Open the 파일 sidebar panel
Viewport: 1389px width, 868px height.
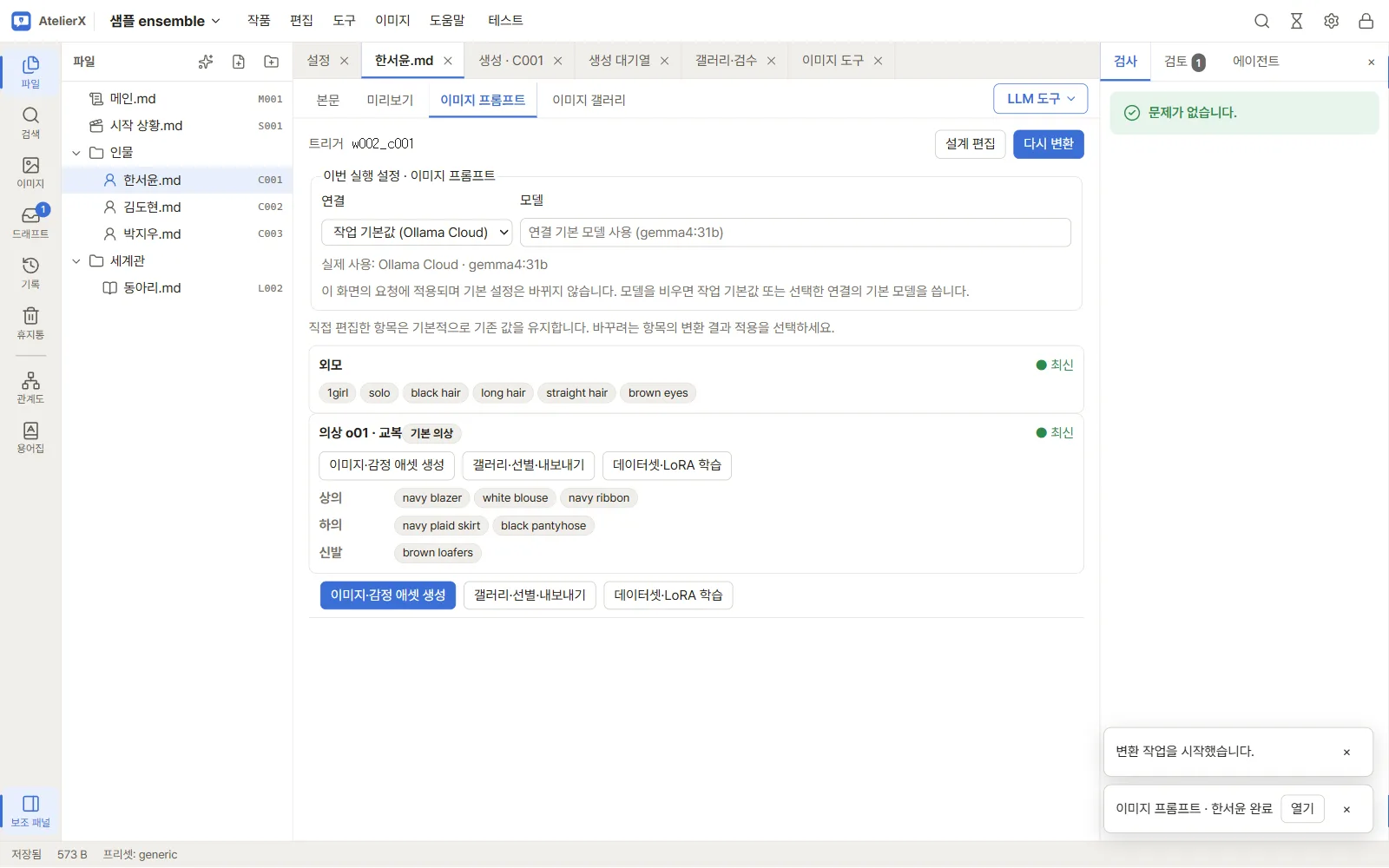[x=30, y=72]
